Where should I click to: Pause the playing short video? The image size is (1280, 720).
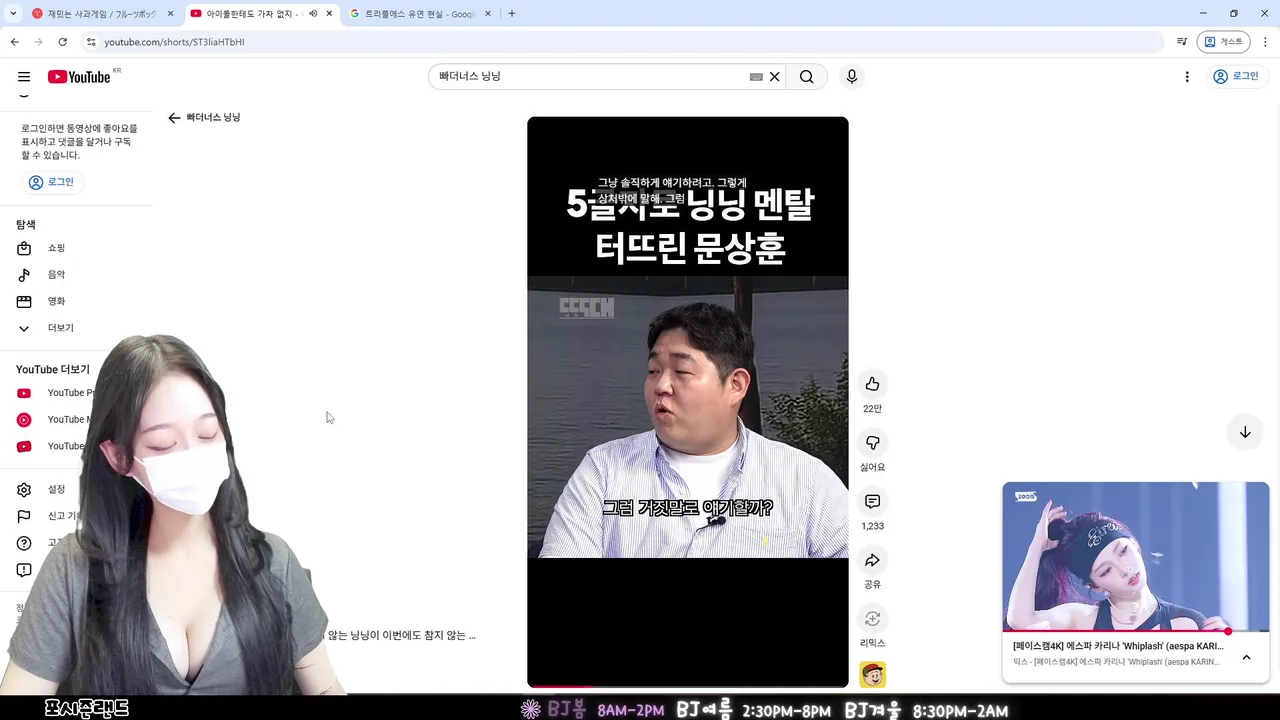pyautogui.click(x=688, y=402)
